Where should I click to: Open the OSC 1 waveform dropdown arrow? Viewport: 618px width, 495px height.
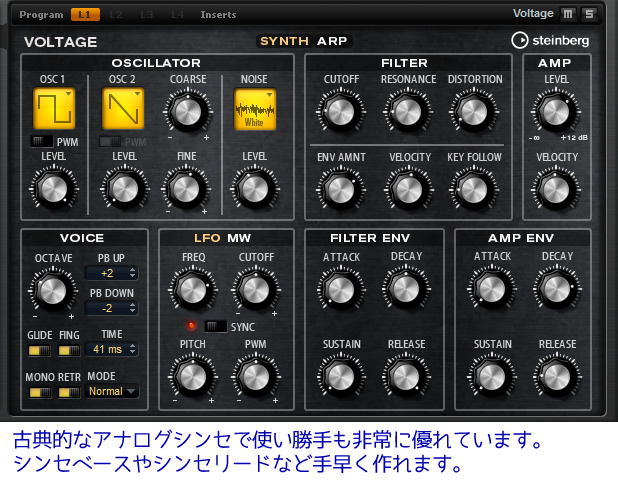(69, 94)
